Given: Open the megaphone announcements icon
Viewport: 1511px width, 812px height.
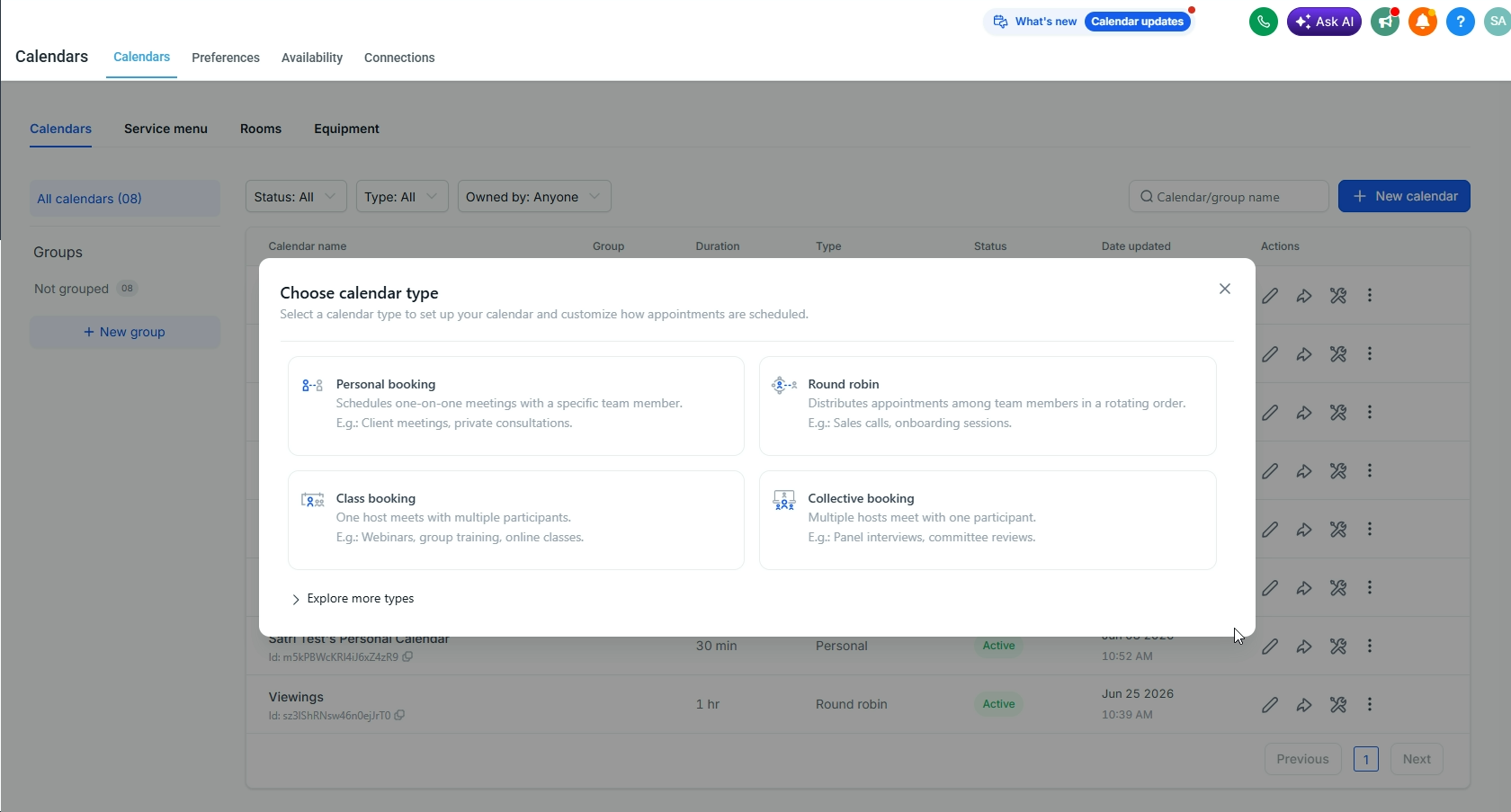Looking at the screenshot, I should [x=1385, y=22].
